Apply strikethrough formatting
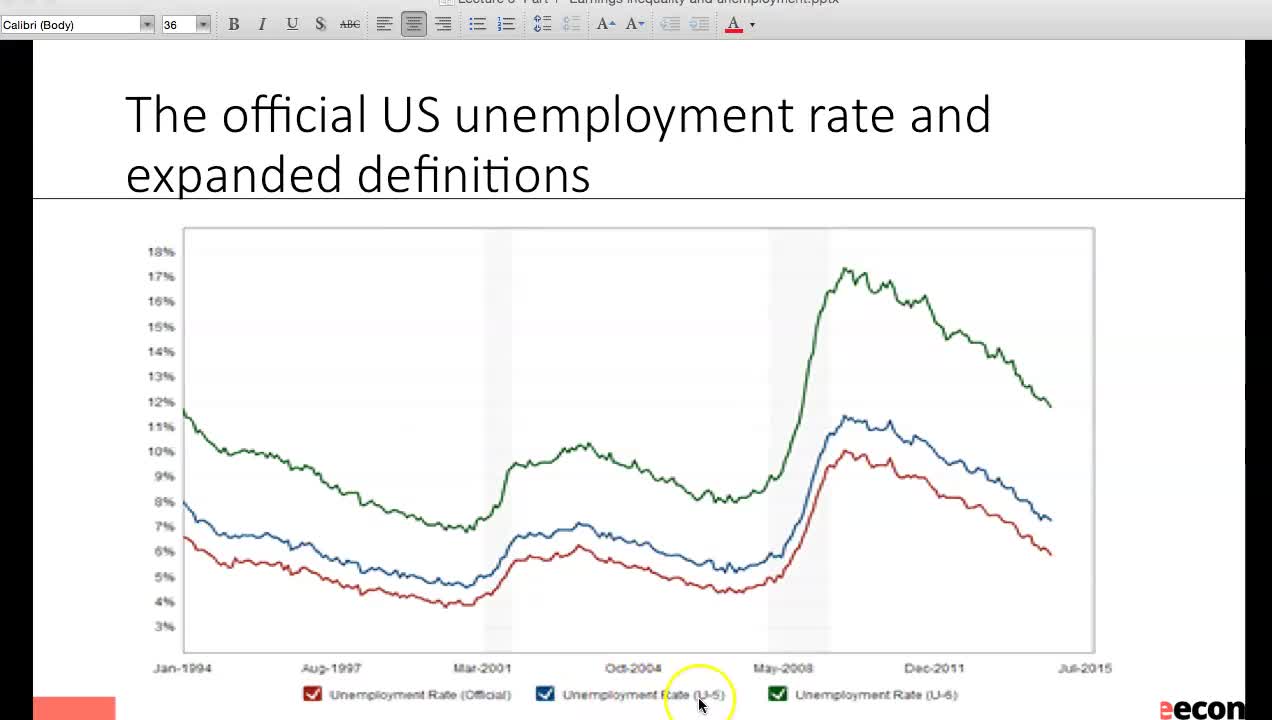Viewport: 1272px width, 720px height. coord(350,24)
